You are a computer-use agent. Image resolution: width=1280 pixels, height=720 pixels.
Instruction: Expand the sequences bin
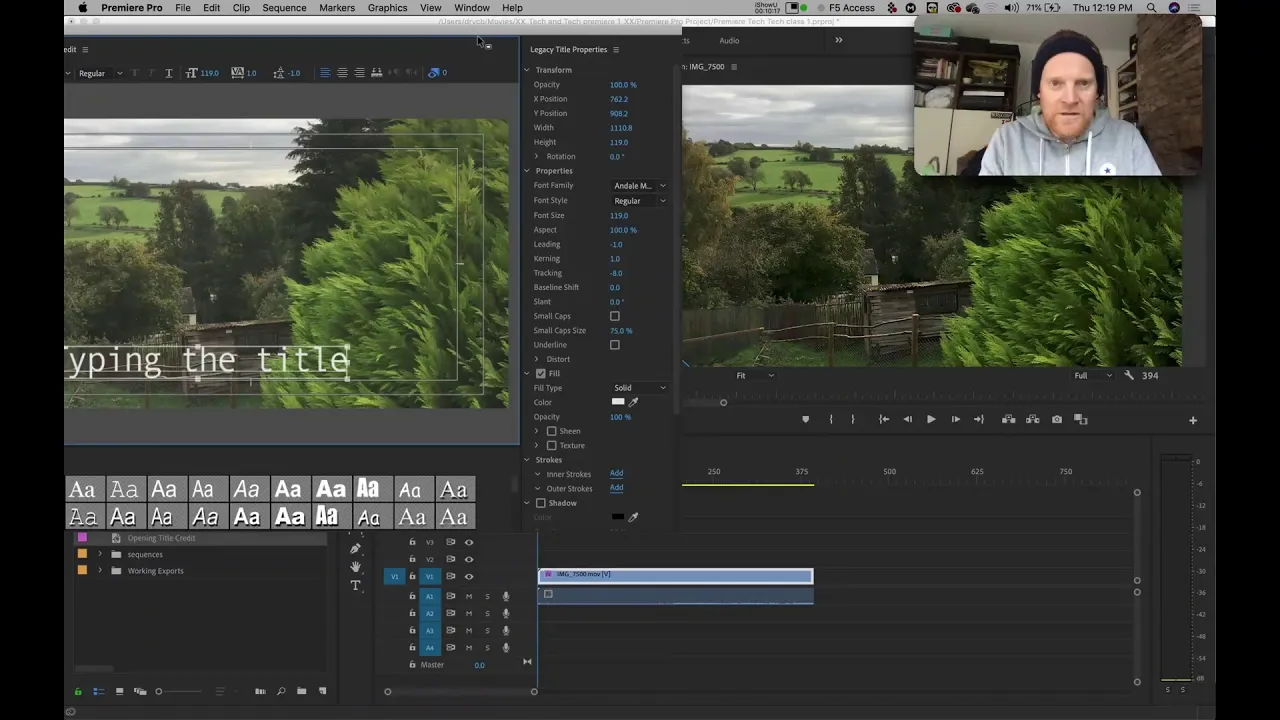(x=99, y=554)
